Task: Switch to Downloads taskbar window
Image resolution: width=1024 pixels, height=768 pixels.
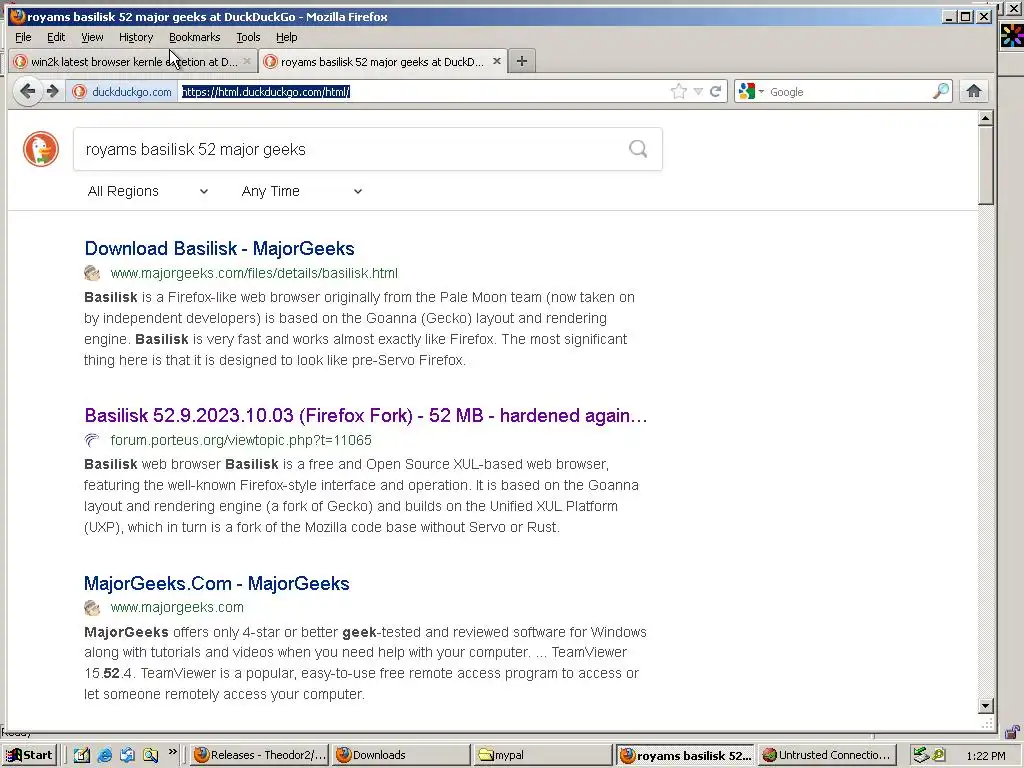Action: coord(401,755)
